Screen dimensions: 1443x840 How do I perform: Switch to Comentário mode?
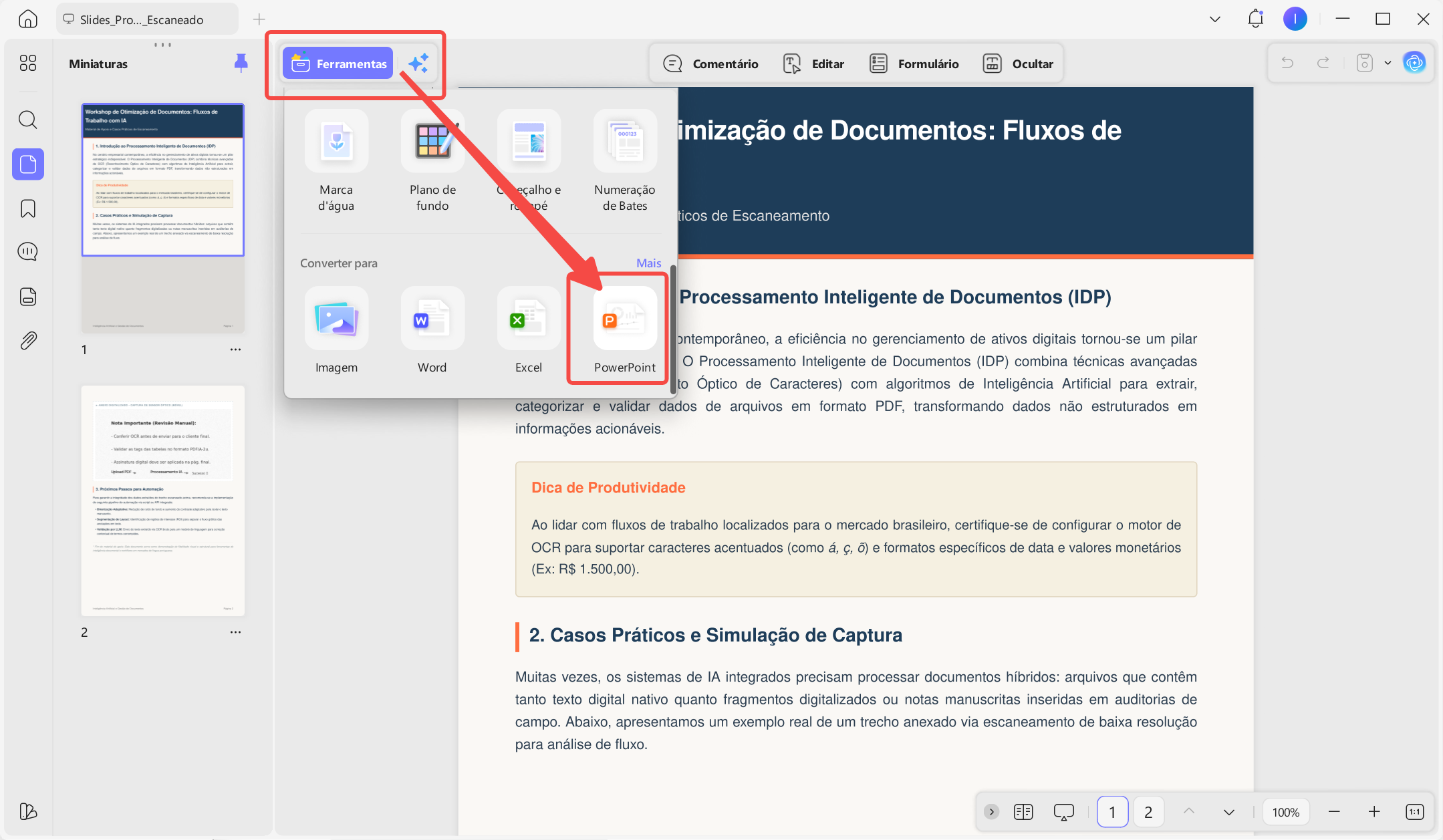point(710,63)
